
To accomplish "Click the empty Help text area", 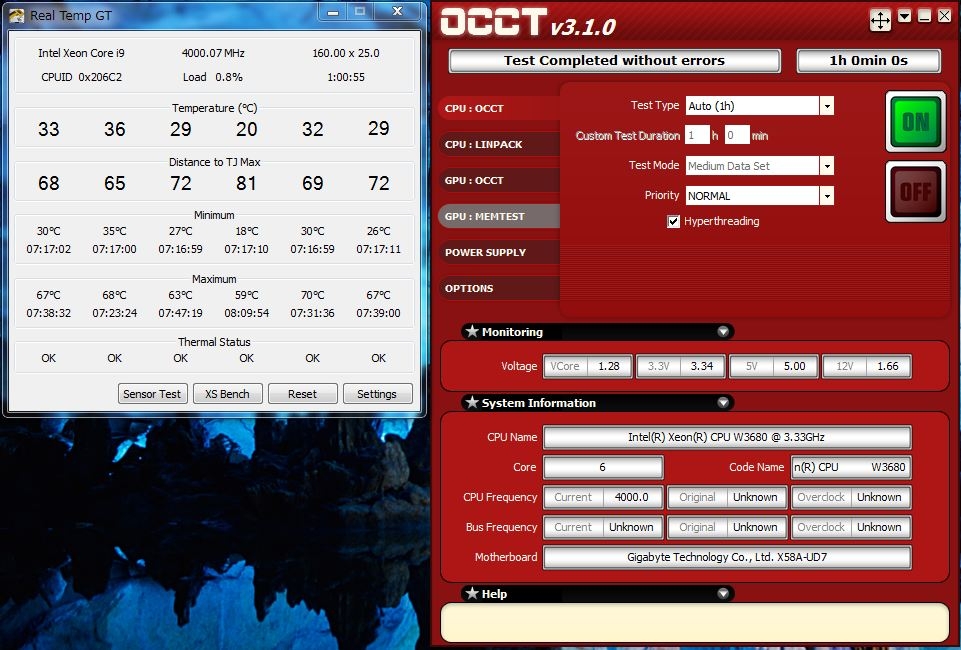I will click(694, 622).
